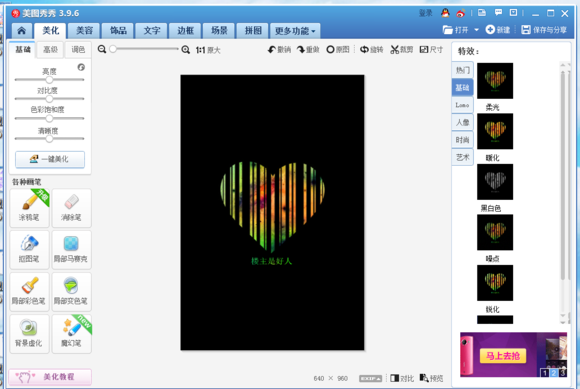Image resolution: width=580 pixels, height=389 pixels.
Task: Select the 基础 effects category
Action: tap(462, 88)
